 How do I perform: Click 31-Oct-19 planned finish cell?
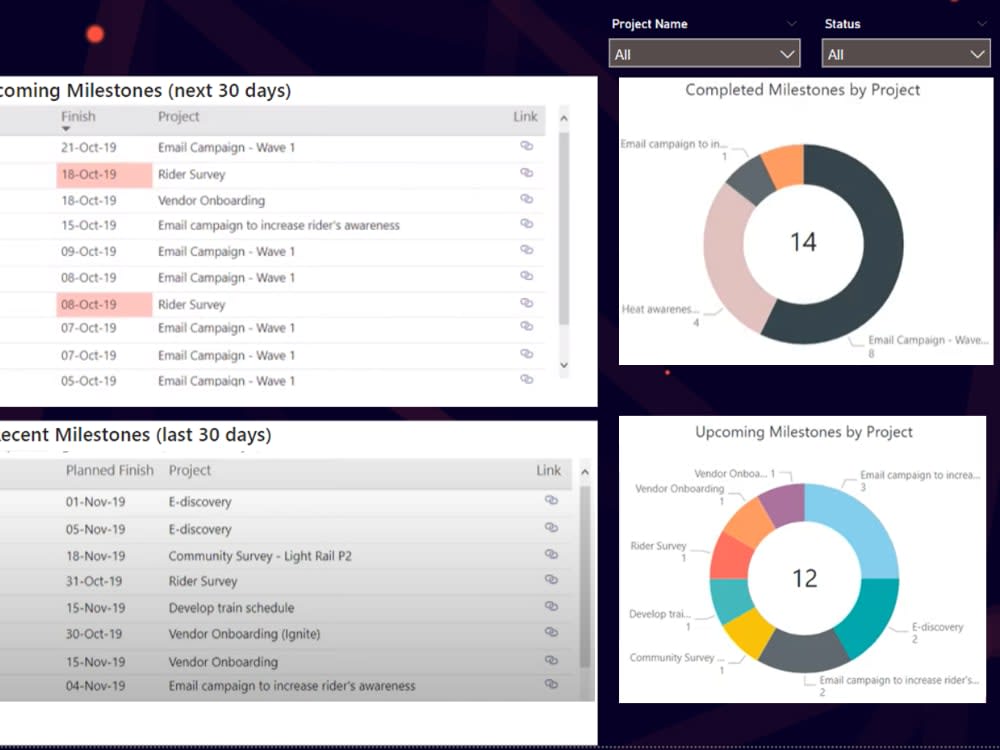[94, 582]
